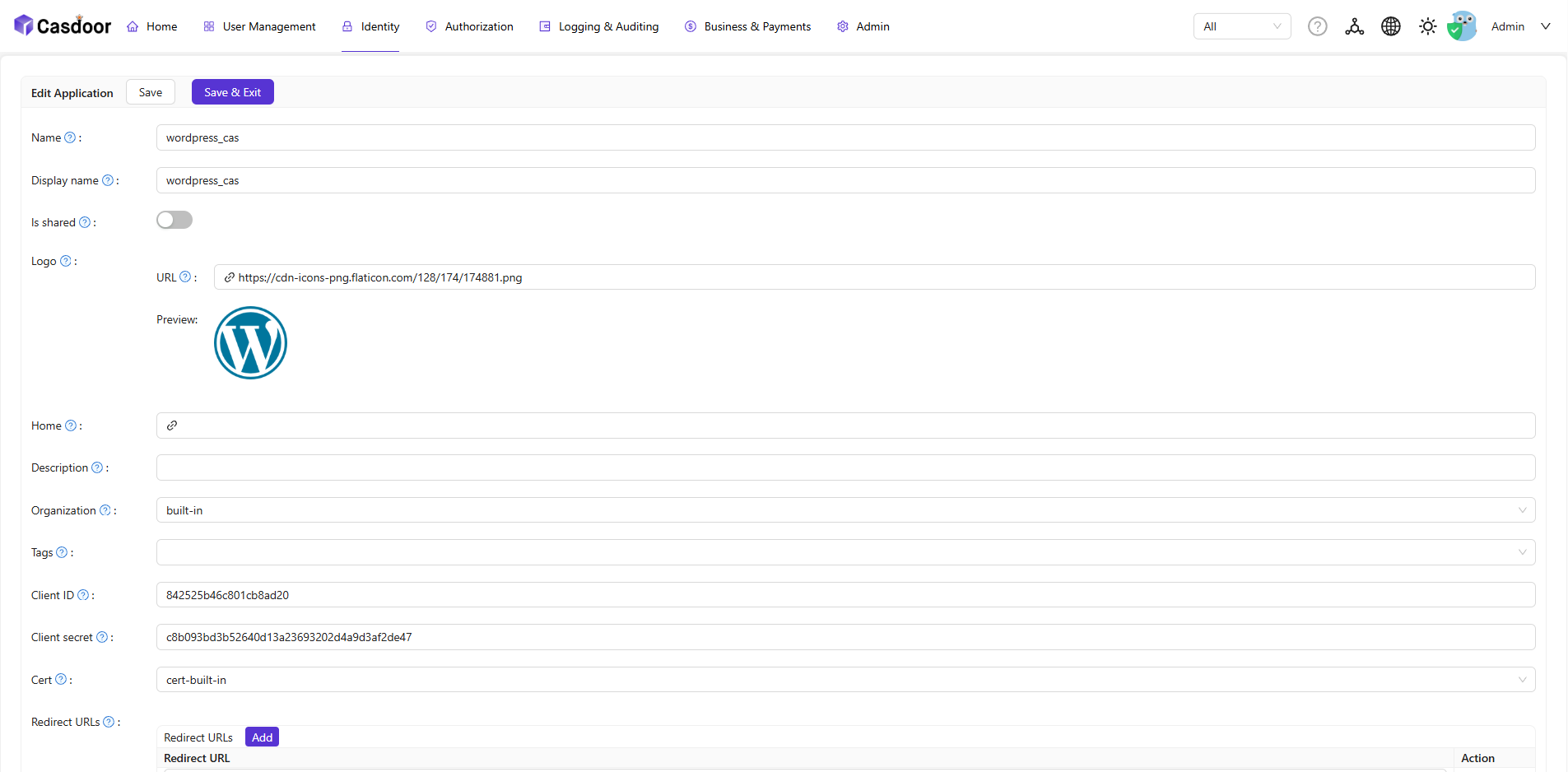Click the Admin user avatar

[x=1462, y=26]
